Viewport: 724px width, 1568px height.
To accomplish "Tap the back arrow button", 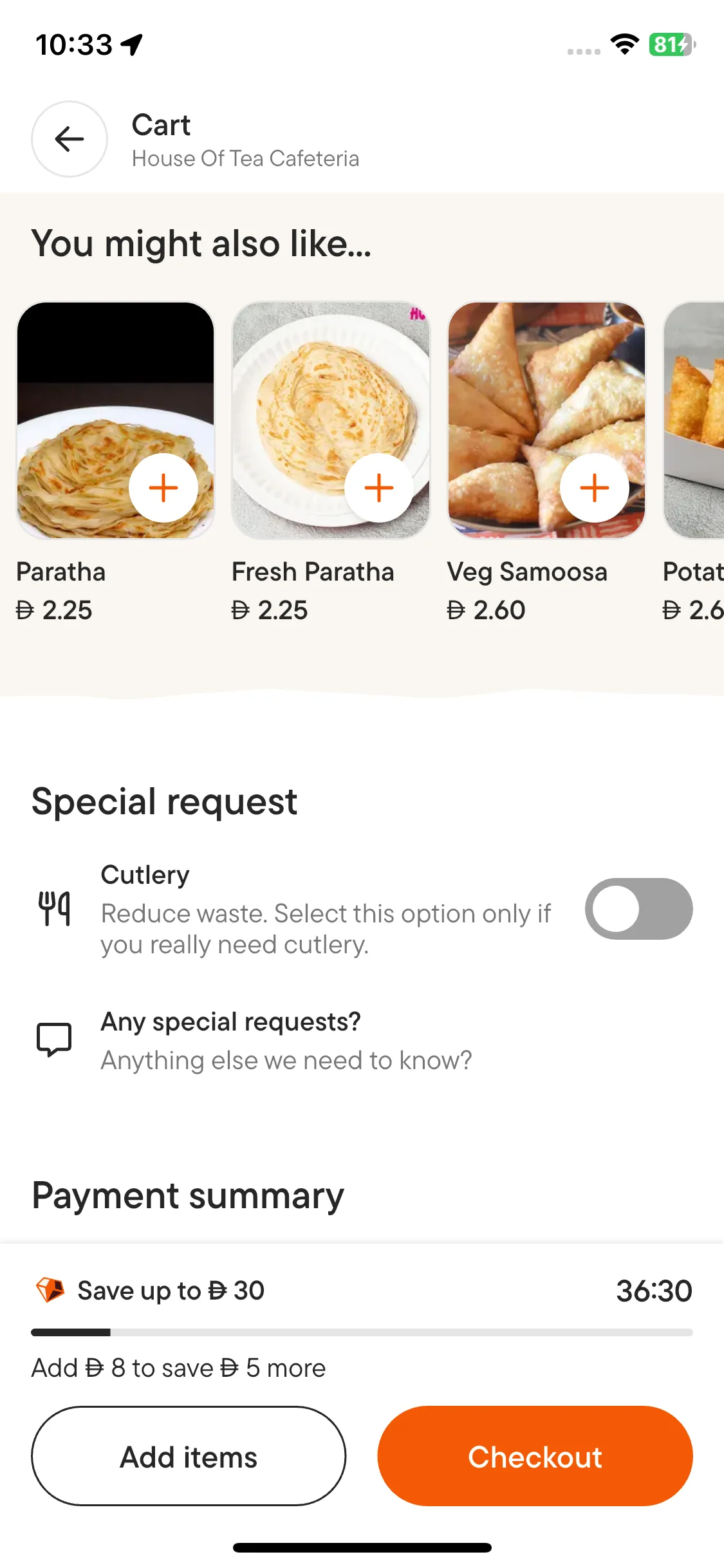I will (x=70, y=139).
